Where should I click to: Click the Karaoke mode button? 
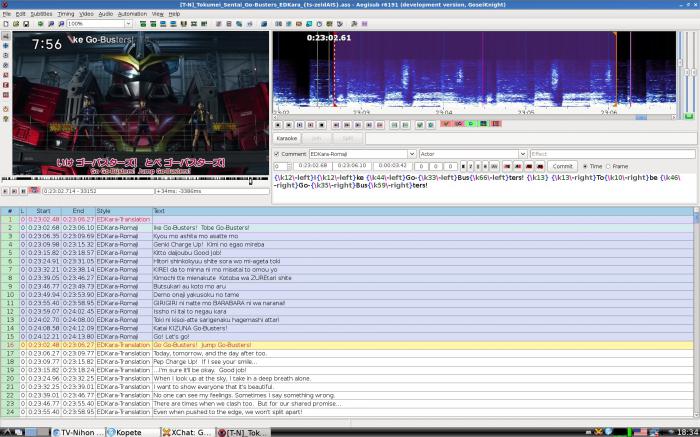click(287, 138)
